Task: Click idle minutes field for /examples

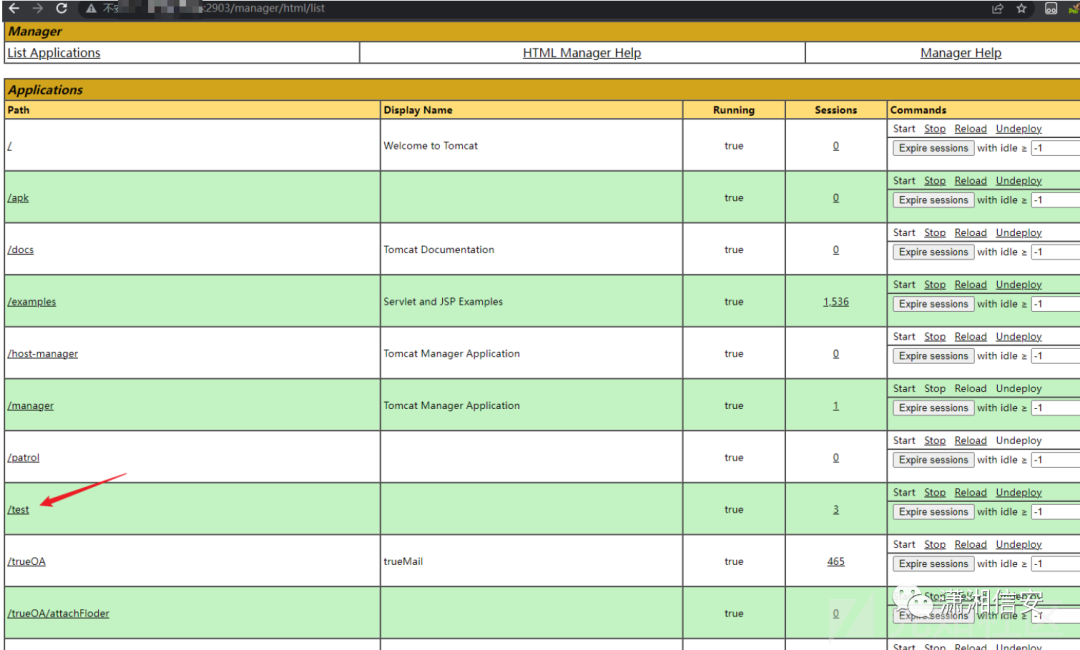Action: [1055, 304]
